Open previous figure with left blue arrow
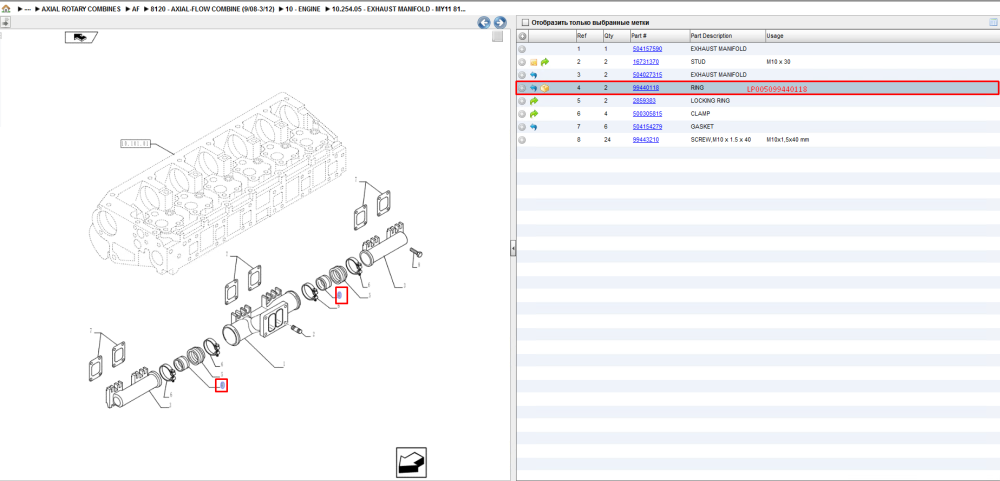The height and width of the screenshot is (481, 1000). click(484, 22)
